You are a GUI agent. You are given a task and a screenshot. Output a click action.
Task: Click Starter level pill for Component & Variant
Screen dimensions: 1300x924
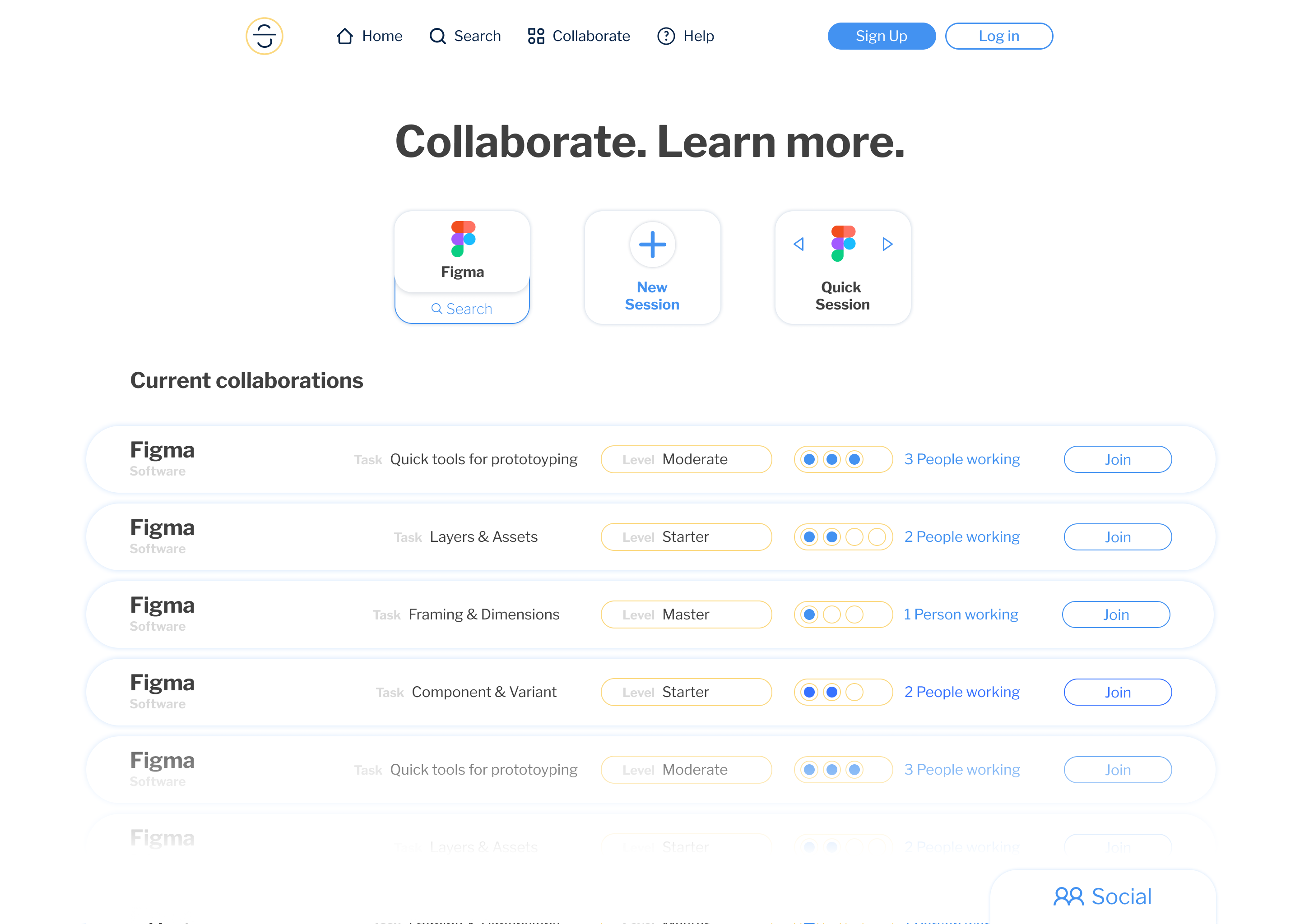click(687, 692)
